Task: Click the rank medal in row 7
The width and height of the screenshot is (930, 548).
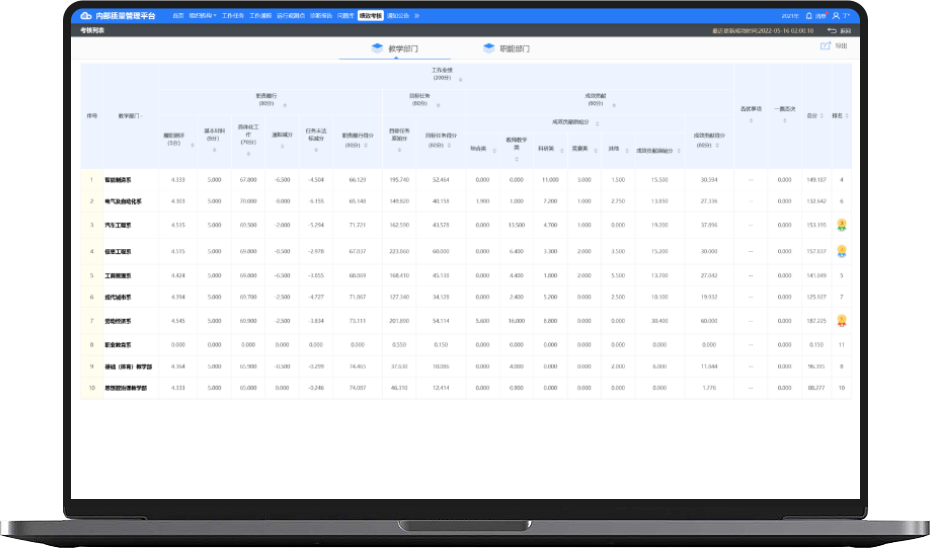Action: click(842, 321)
